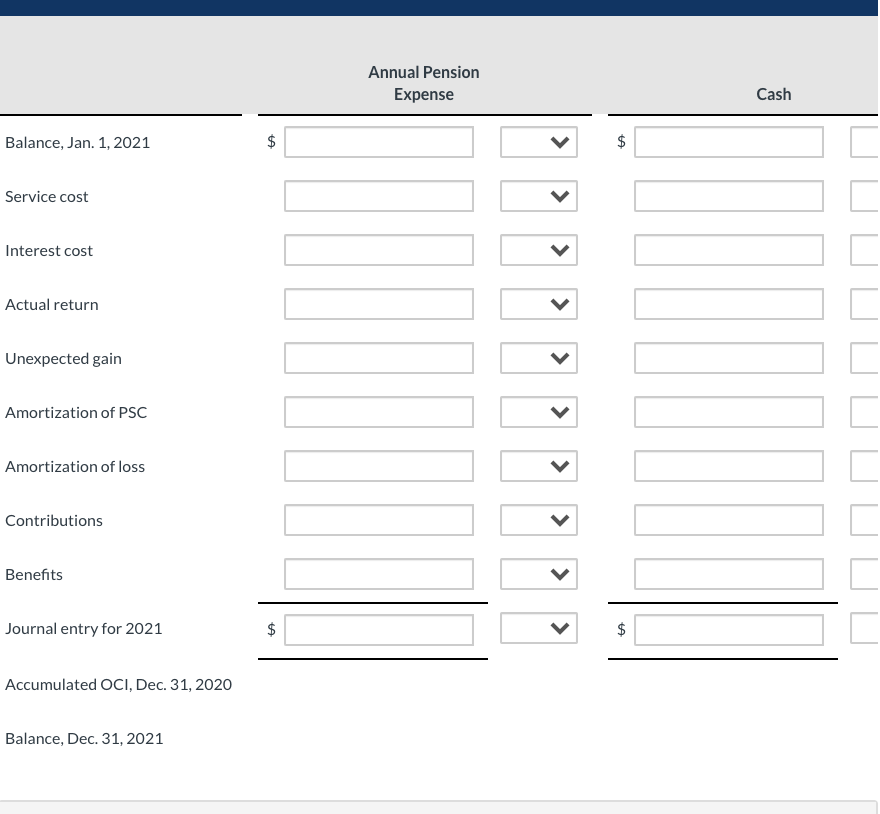Open the Amortization of PSC sign dropdown

(x=539, y=411)
